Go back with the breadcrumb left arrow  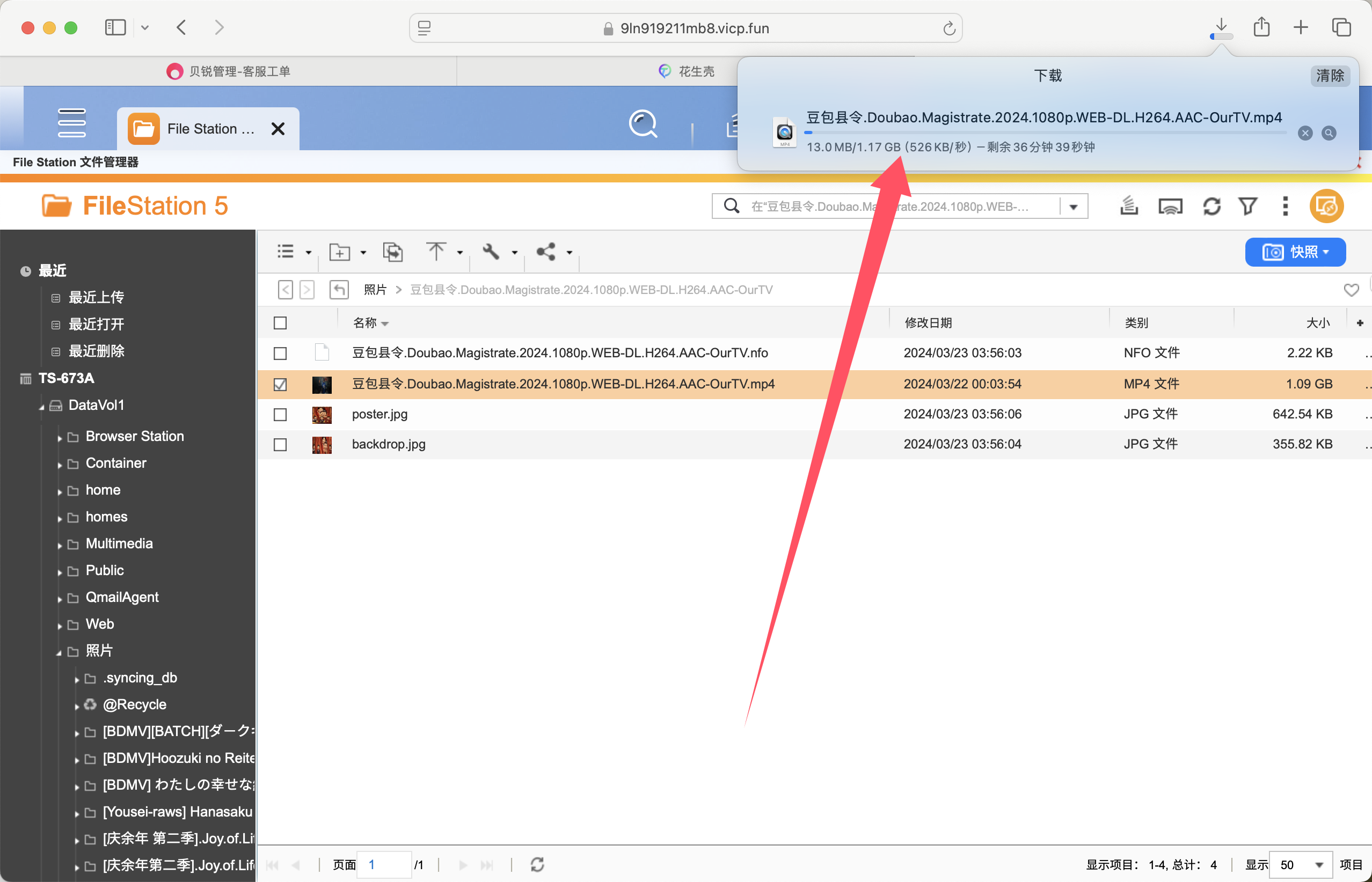(285, 290)
